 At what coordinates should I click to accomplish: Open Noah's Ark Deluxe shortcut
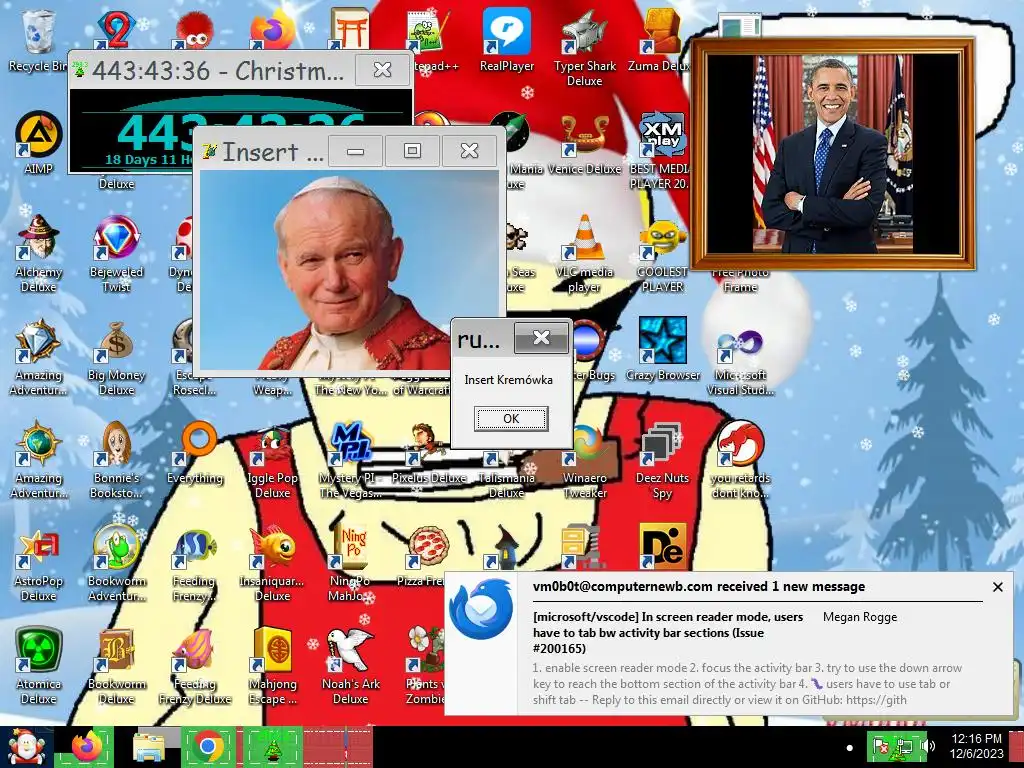coord(351,666)
